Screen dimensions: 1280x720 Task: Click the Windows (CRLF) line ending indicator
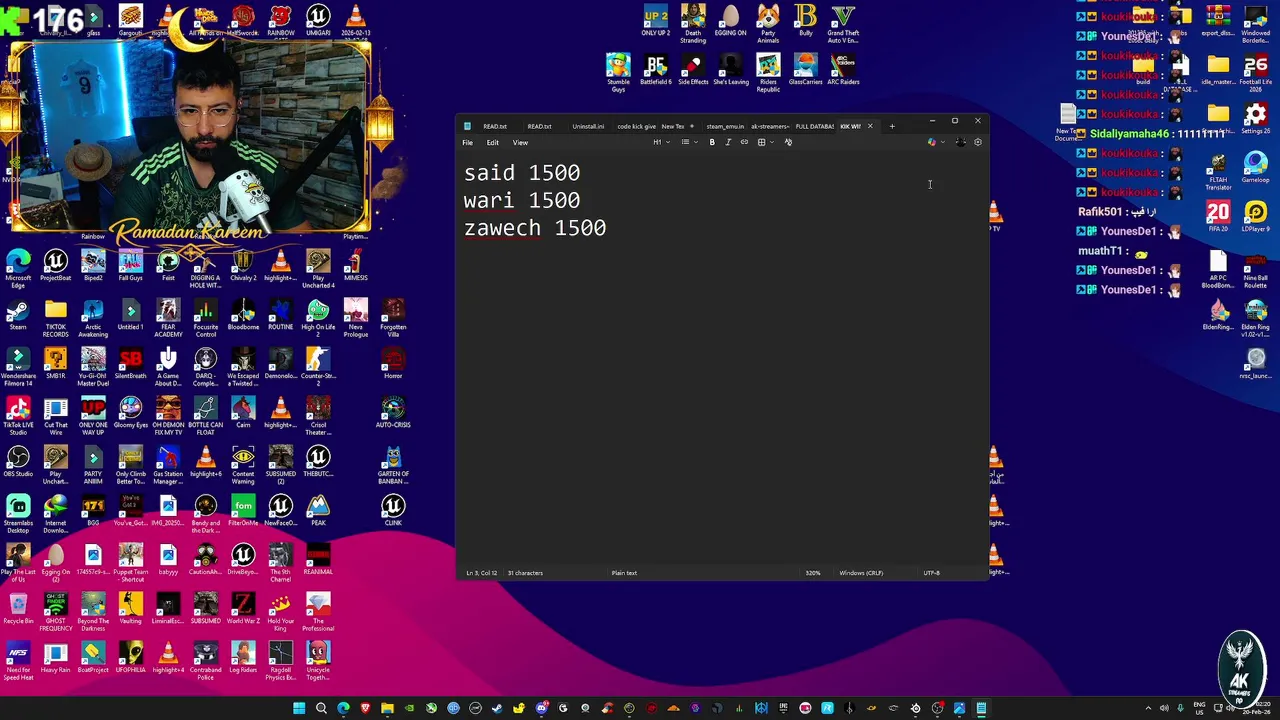861,573
